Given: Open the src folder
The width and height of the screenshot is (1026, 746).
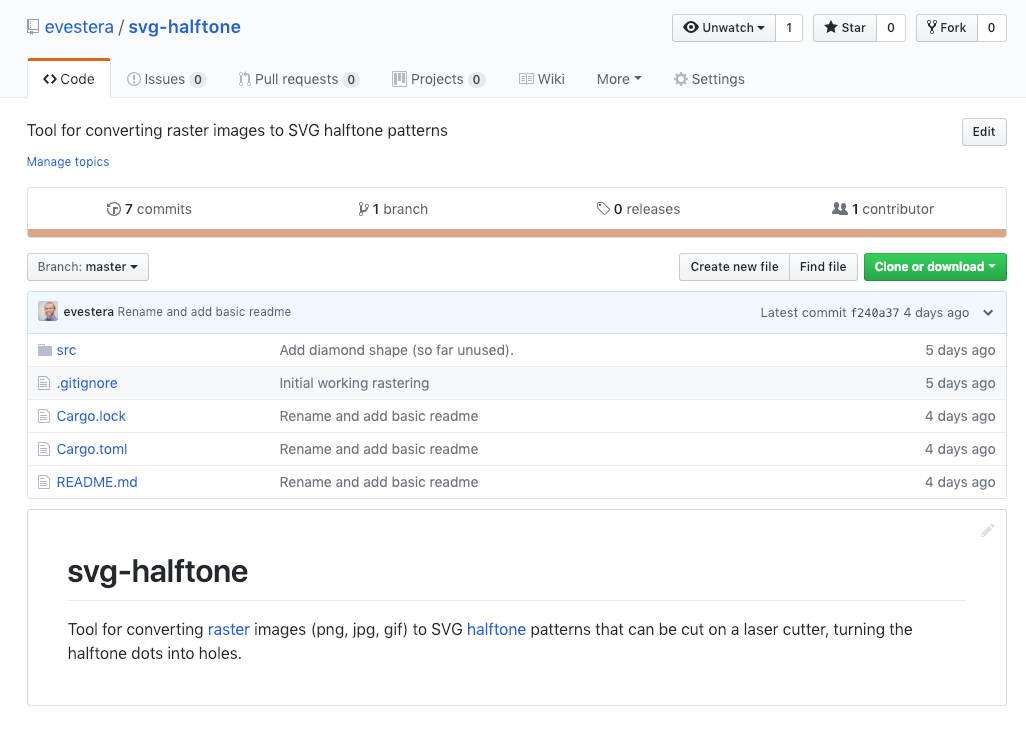Looking at the screenshot, I should [66, 350].
